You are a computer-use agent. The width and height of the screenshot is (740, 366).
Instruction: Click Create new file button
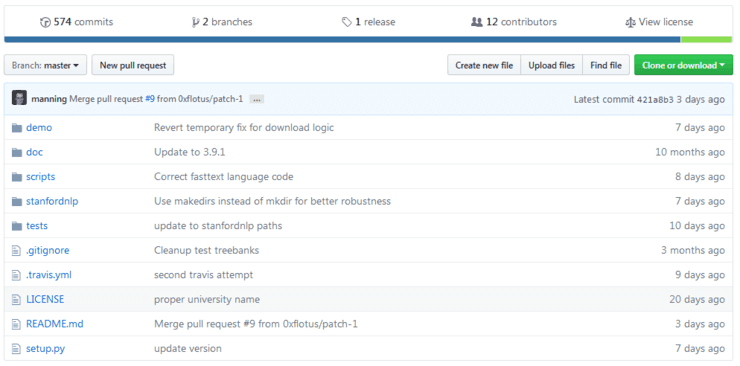coord(484,65)
